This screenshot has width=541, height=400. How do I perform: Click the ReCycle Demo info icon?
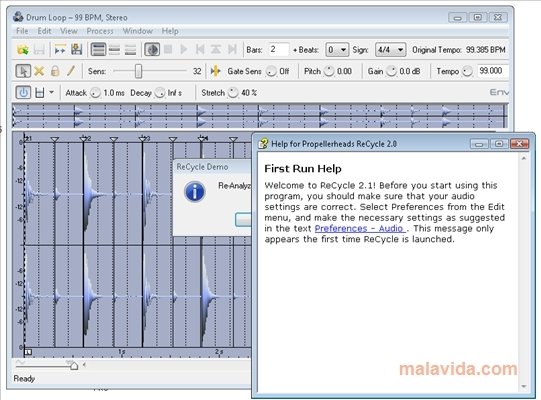(195, 192)
